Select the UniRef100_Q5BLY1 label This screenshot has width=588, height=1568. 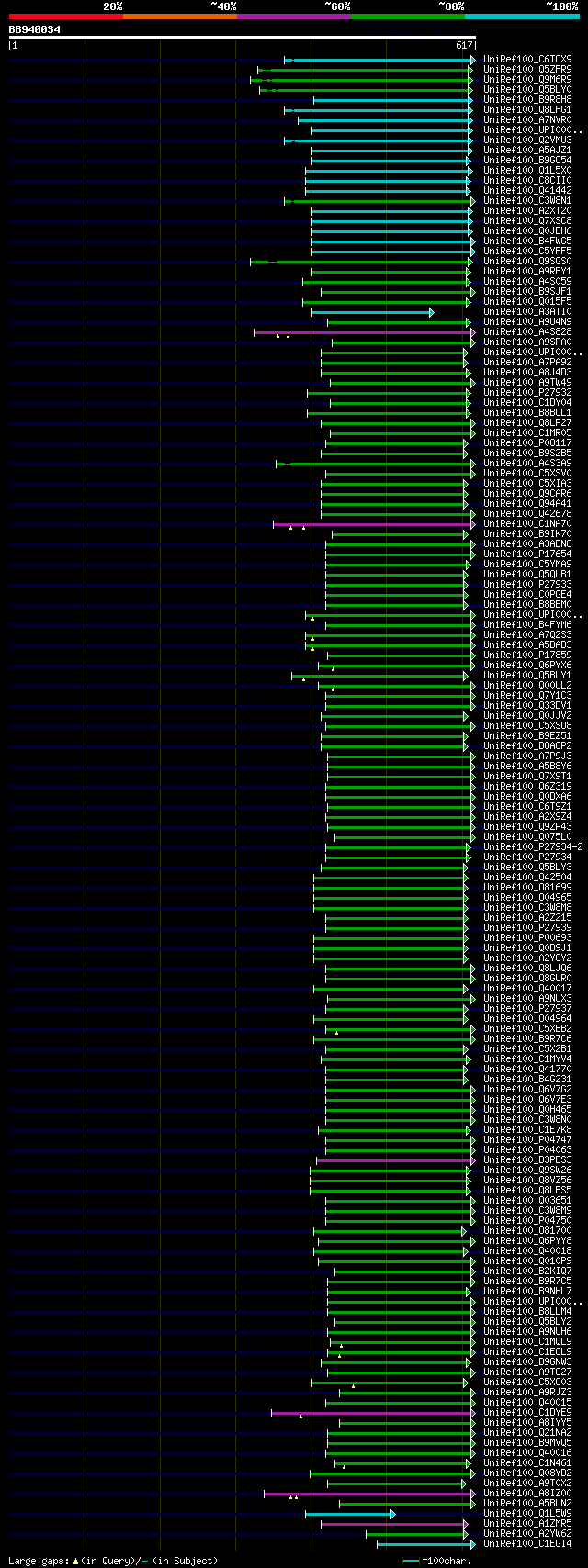point(527,676)
